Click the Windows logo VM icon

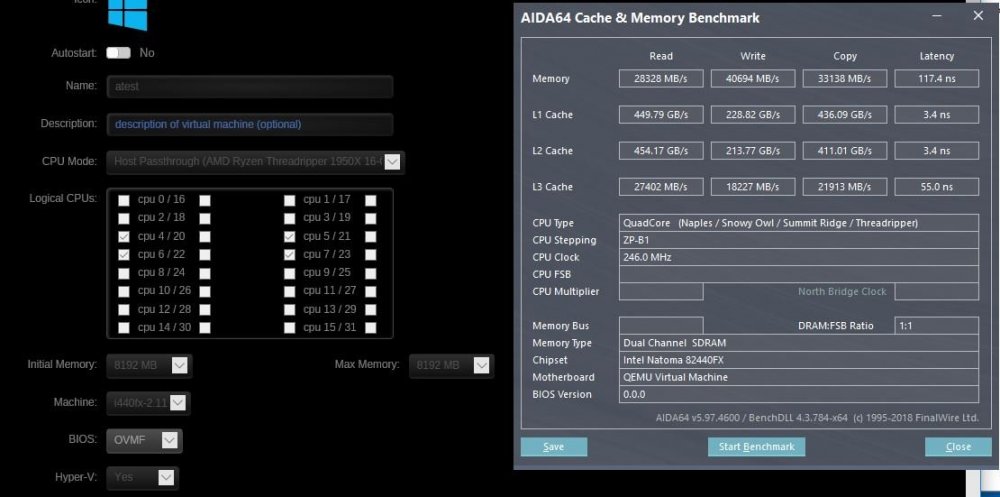(128, 14)
